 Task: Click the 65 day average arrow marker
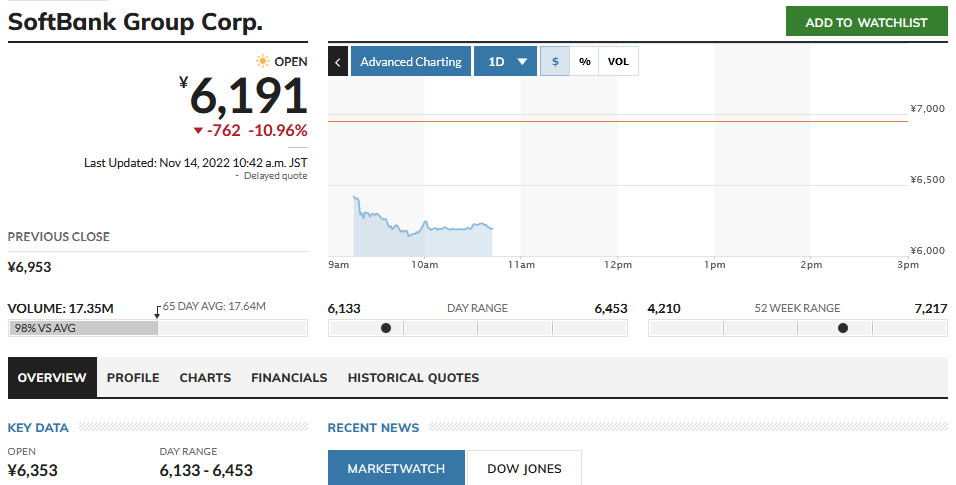point(157,312)
